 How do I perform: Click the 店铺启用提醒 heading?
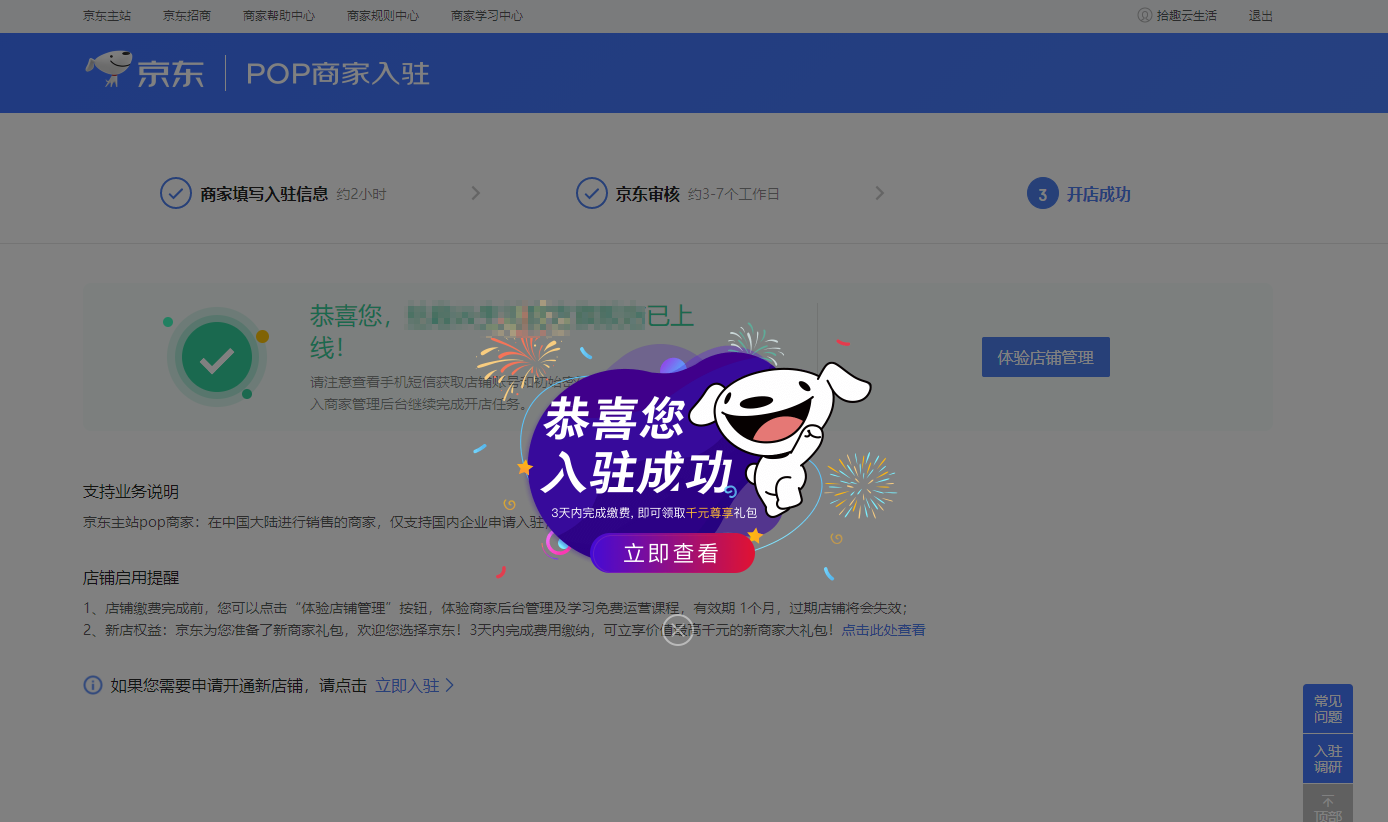coord(131,578)
